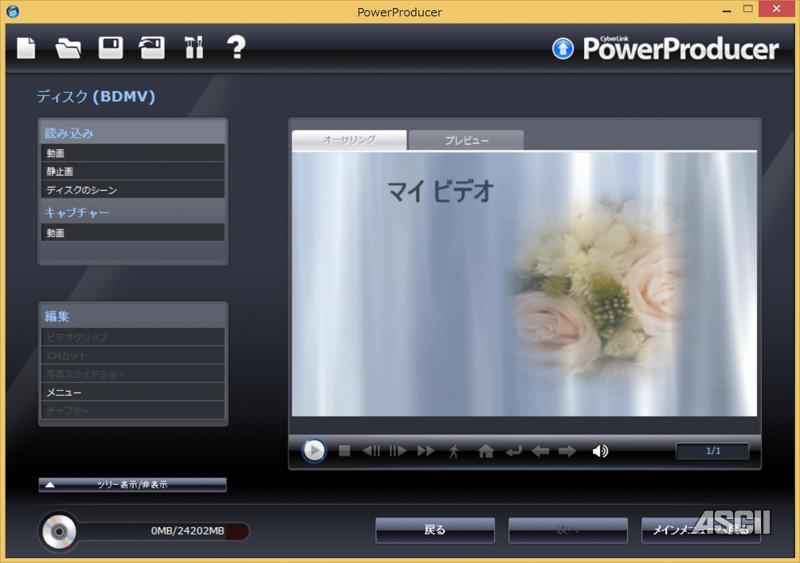
Task: Minimize the PowerProducer window
Action: tap(727, 10)
